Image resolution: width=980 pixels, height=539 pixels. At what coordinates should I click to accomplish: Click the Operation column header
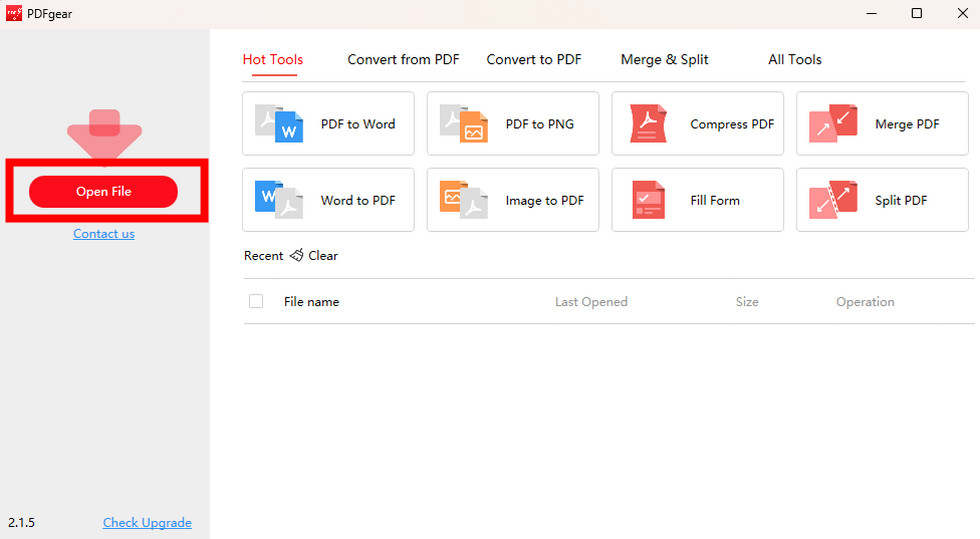[x=865, y=301]
